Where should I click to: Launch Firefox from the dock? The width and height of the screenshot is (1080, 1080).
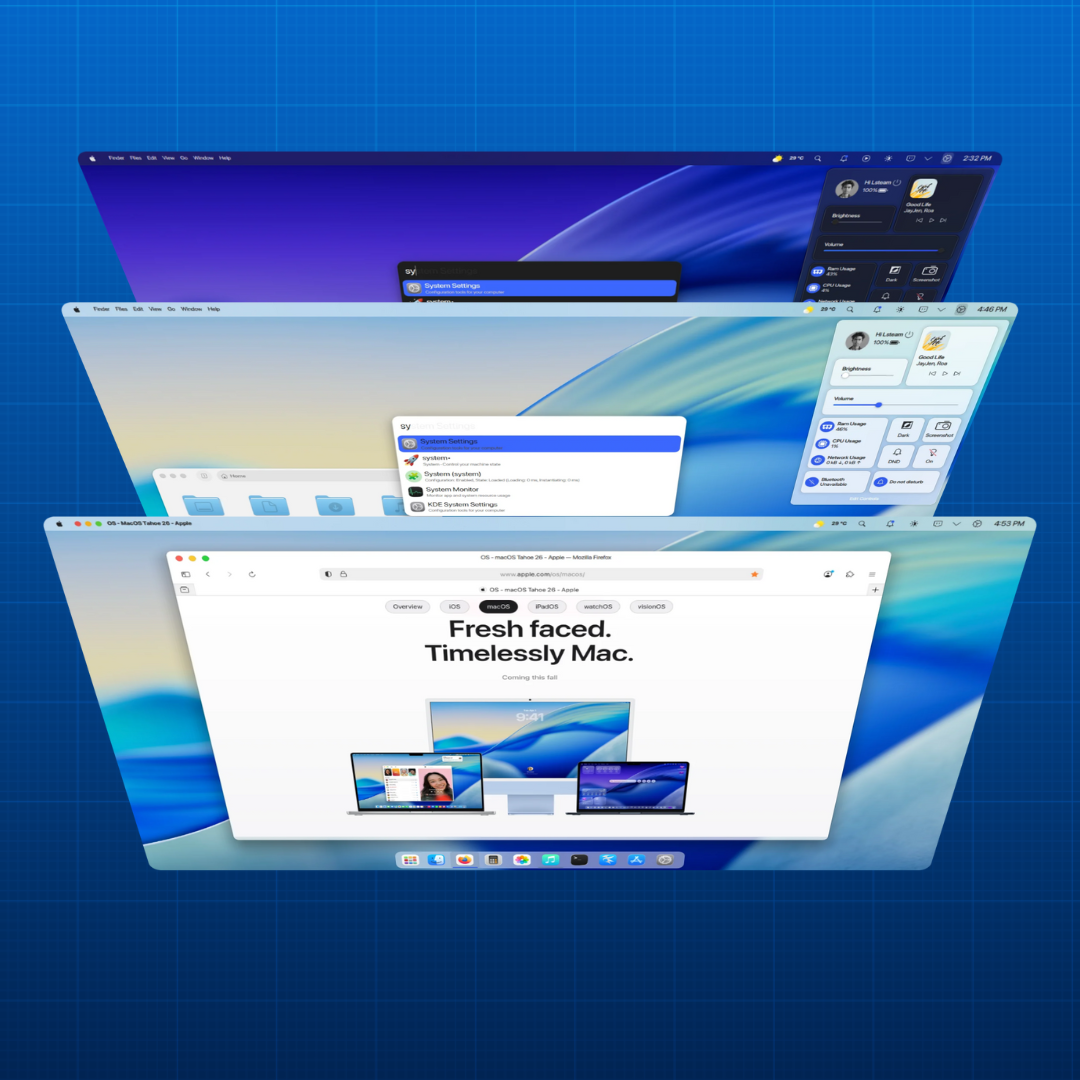465,860
